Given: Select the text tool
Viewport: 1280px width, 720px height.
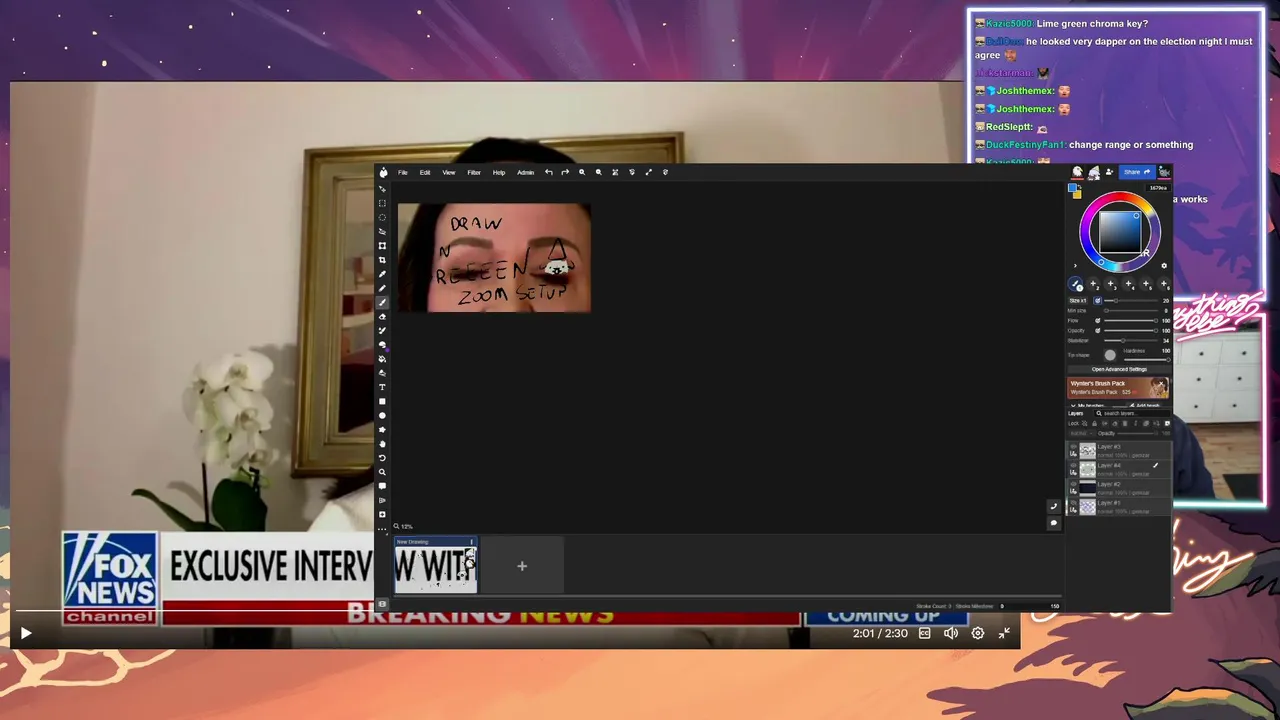Looking at the screenshot, I should pos(382,387).
